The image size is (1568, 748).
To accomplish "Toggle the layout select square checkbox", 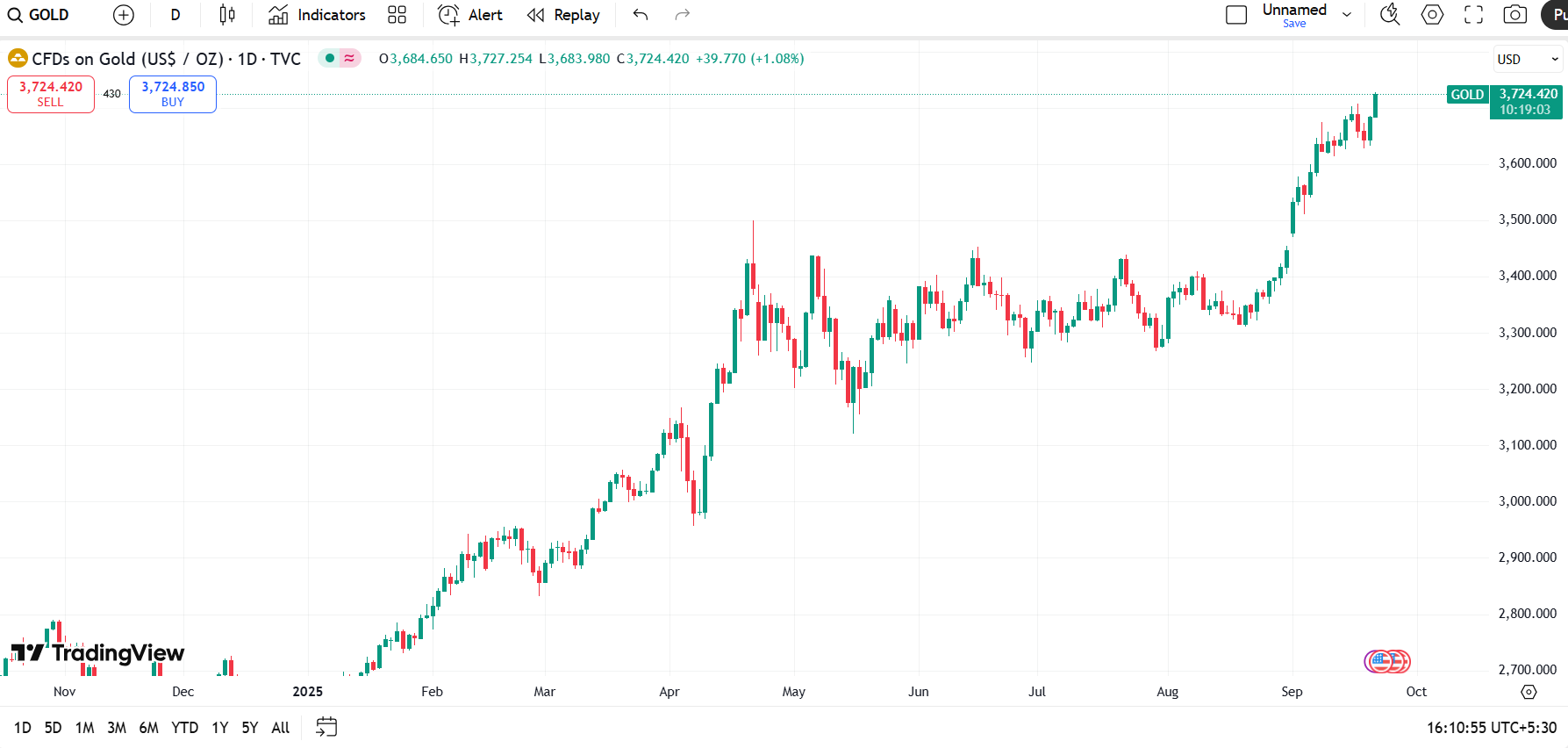I will [1235, 15].
